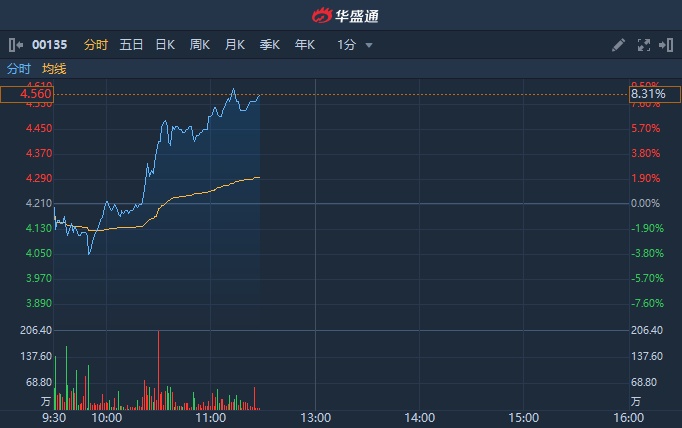
Task: Toggle the blue 分时 line legend
Action: [19, 69]
